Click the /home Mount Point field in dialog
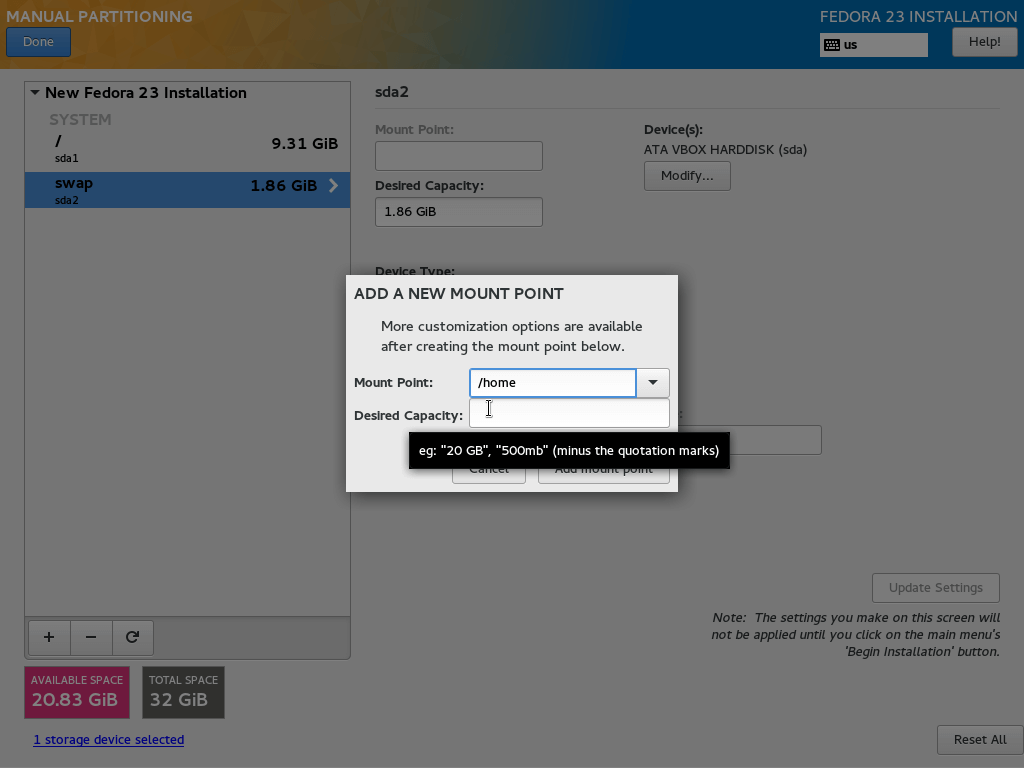Viewport: 1024px width, 768px height. (552, 383)
